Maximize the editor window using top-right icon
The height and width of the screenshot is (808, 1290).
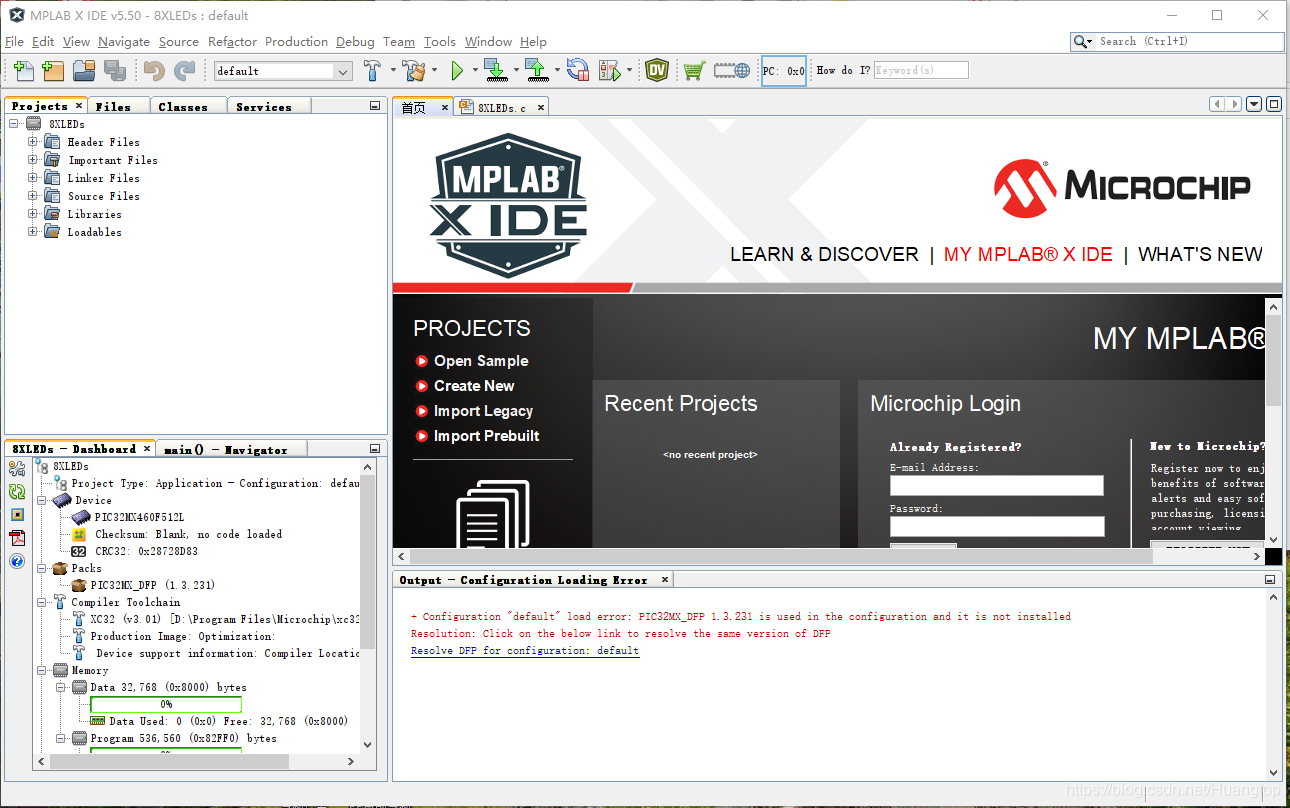point(1274,104)
